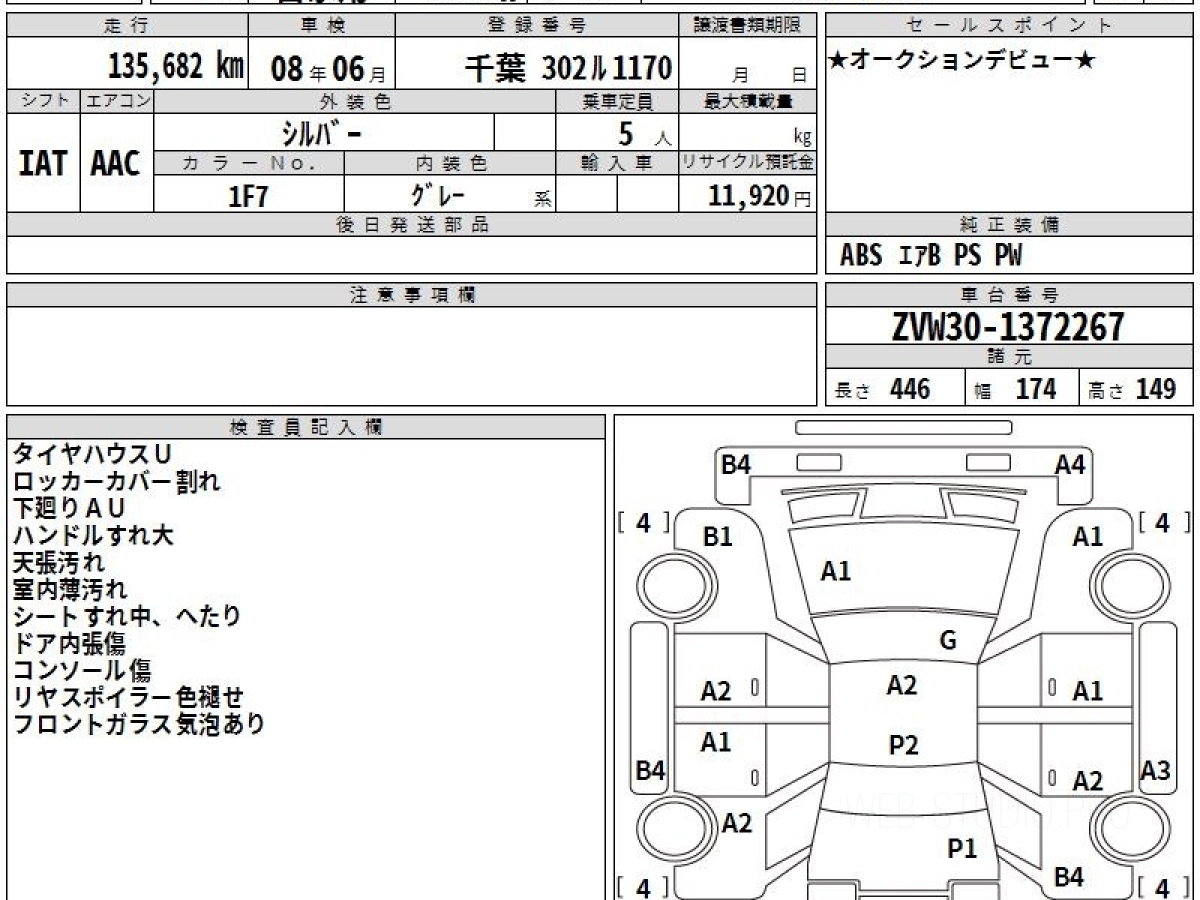Click the 検査員記入欄 header
This screenshot has width=1200, height=900.
(306, 427)
